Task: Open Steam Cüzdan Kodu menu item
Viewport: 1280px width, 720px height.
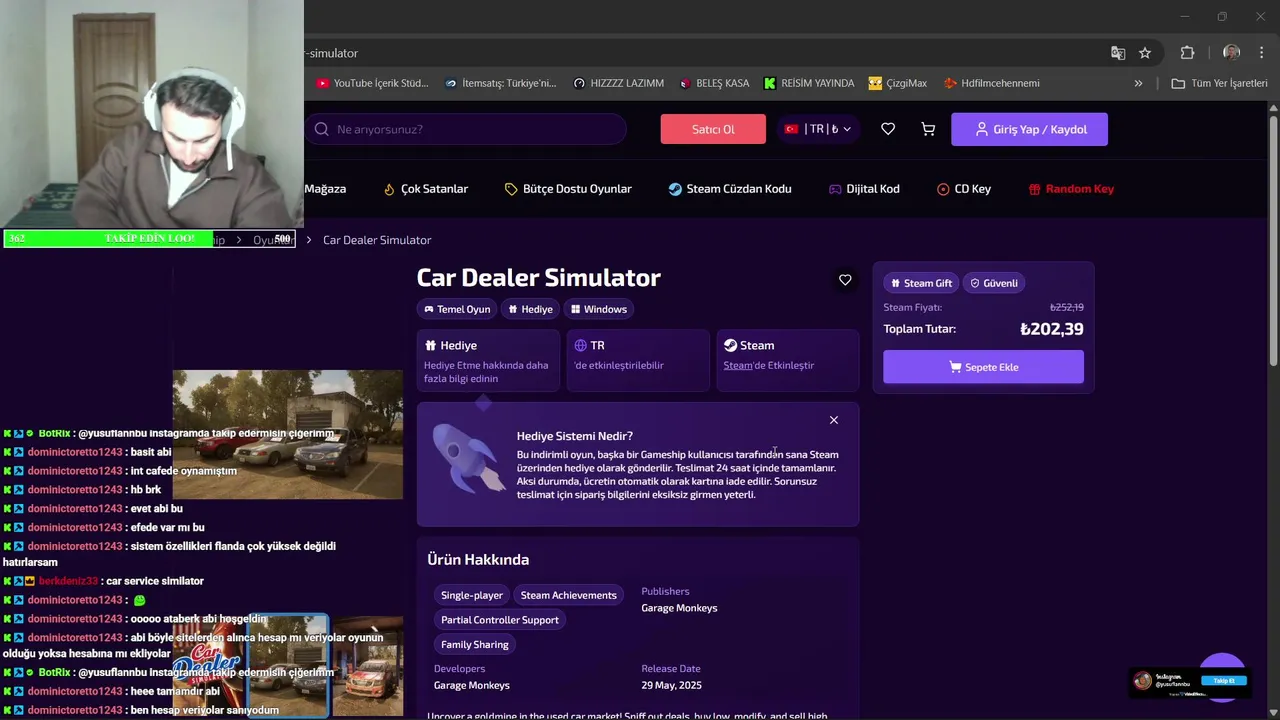Action: [730, 189]
